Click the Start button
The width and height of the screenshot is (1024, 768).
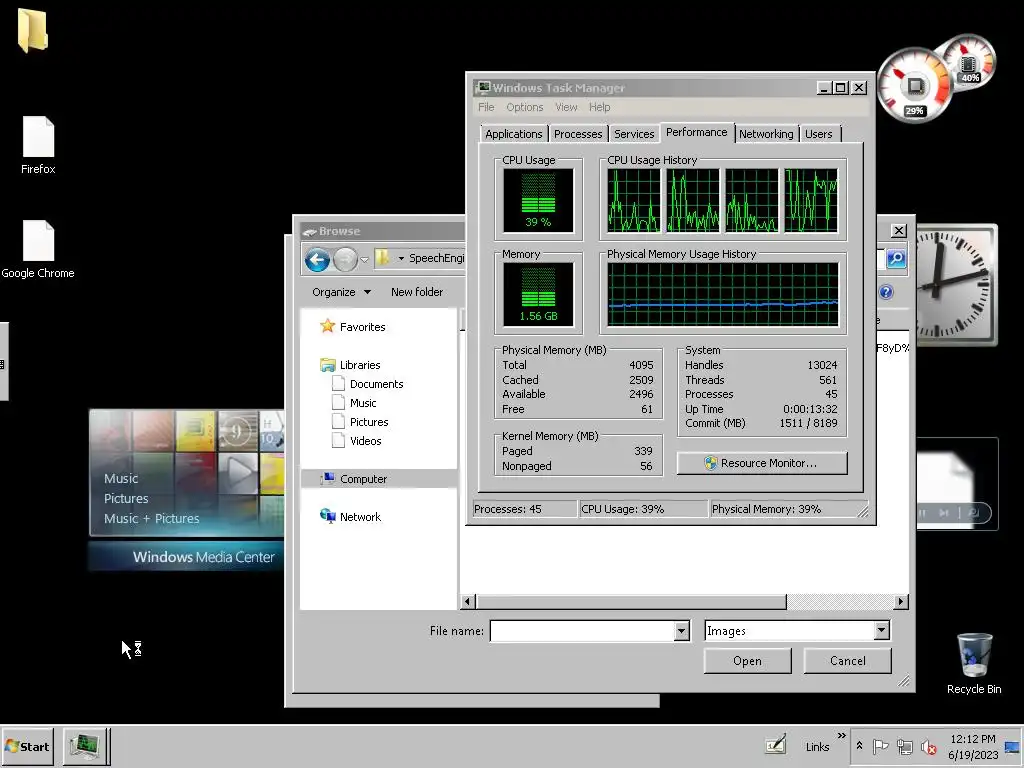click(27, 746)
